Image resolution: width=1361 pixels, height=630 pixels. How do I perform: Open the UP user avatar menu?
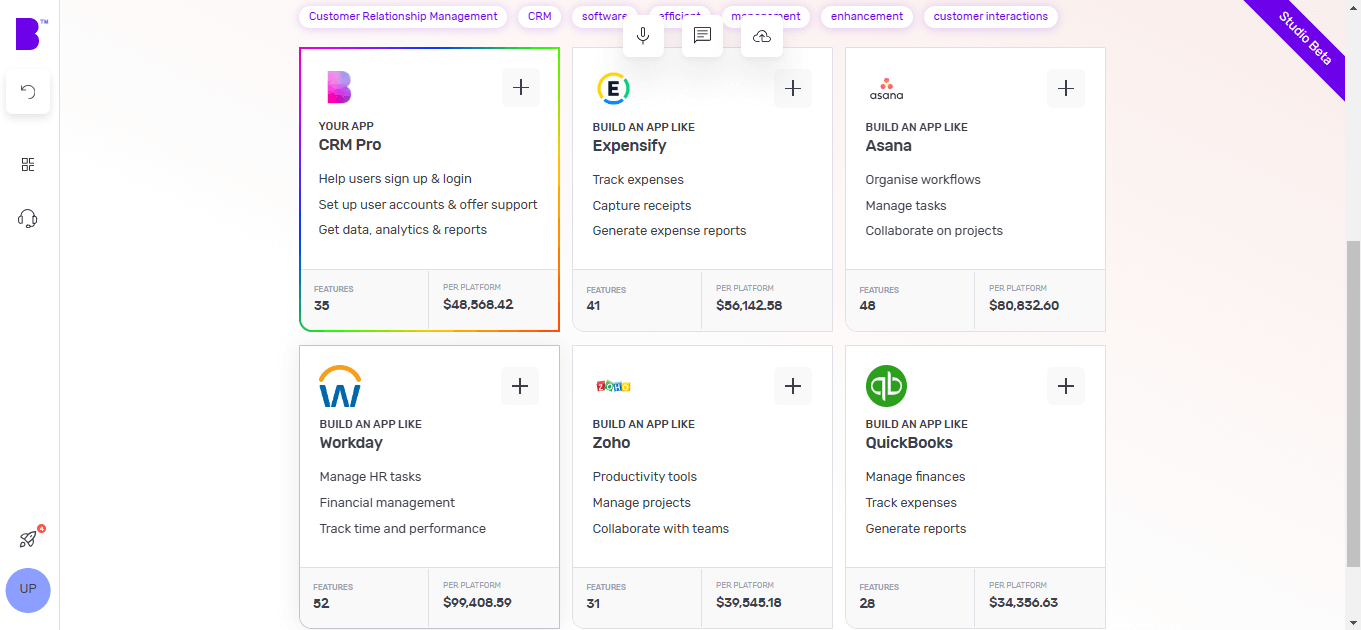pyautogui.click(x=28, y=591)
